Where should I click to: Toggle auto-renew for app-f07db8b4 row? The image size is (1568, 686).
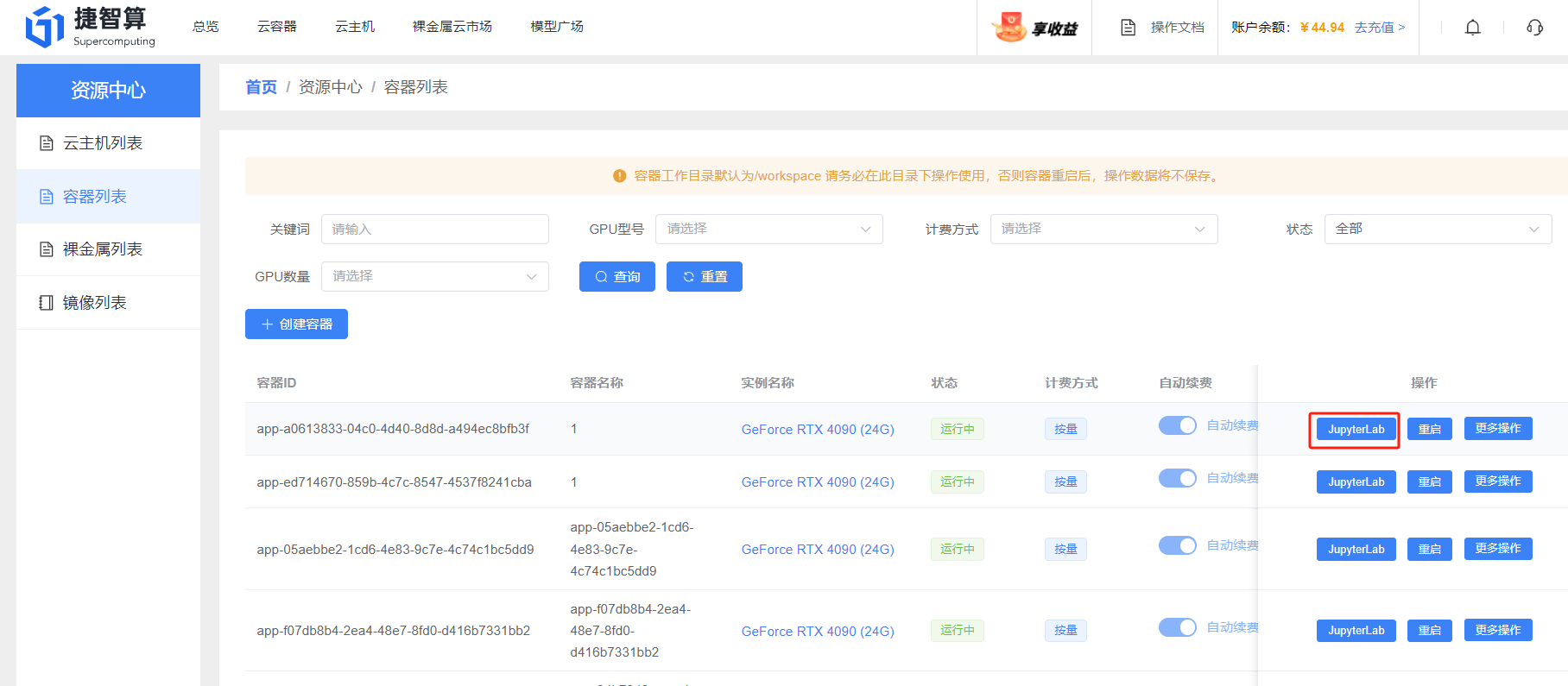[x=1177, y=627]
